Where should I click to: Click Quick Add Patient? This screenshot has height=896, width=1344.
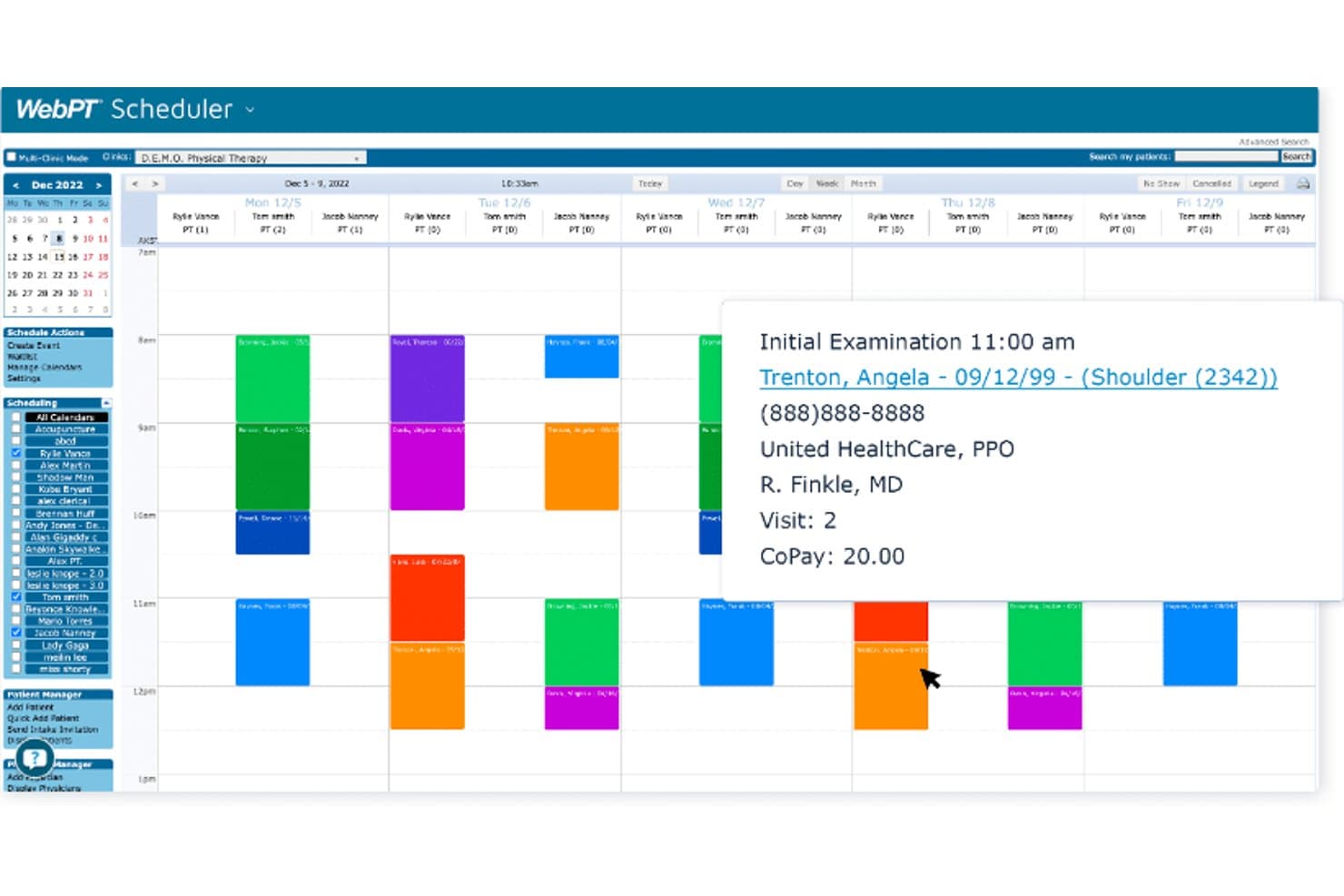click(x=43, y=718)
